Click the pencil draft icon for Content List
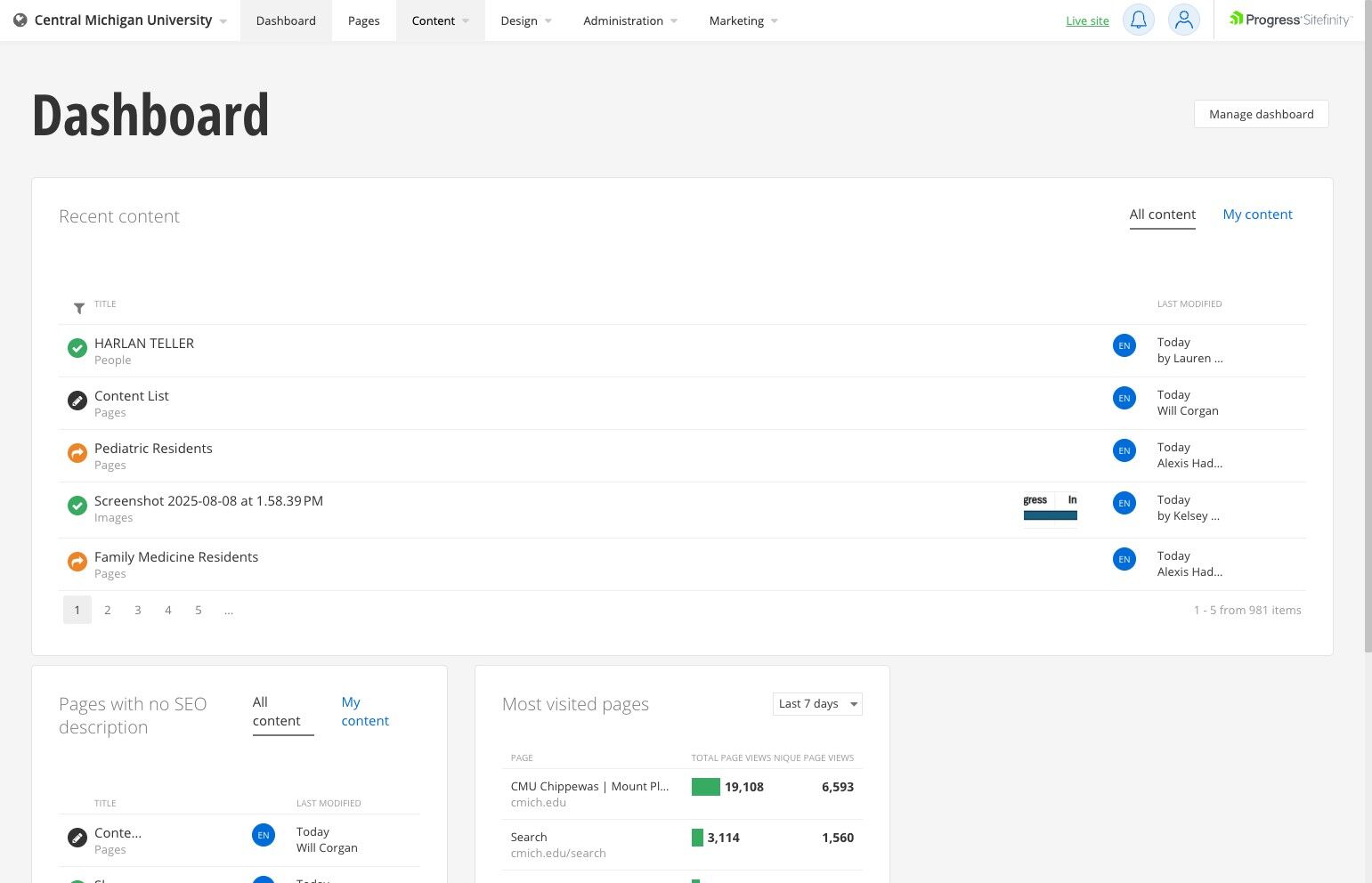 [x=77, y=401]
